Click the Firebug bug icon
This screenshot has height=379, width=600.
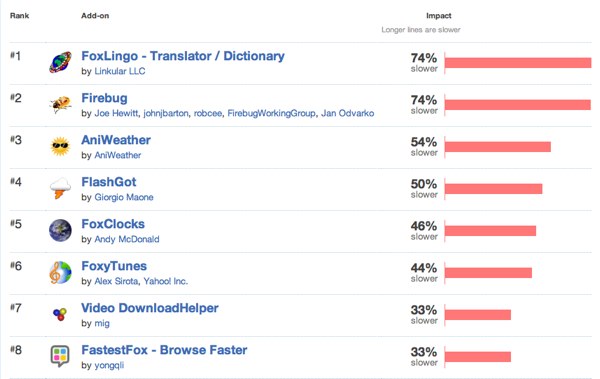[x=60, y=104]
